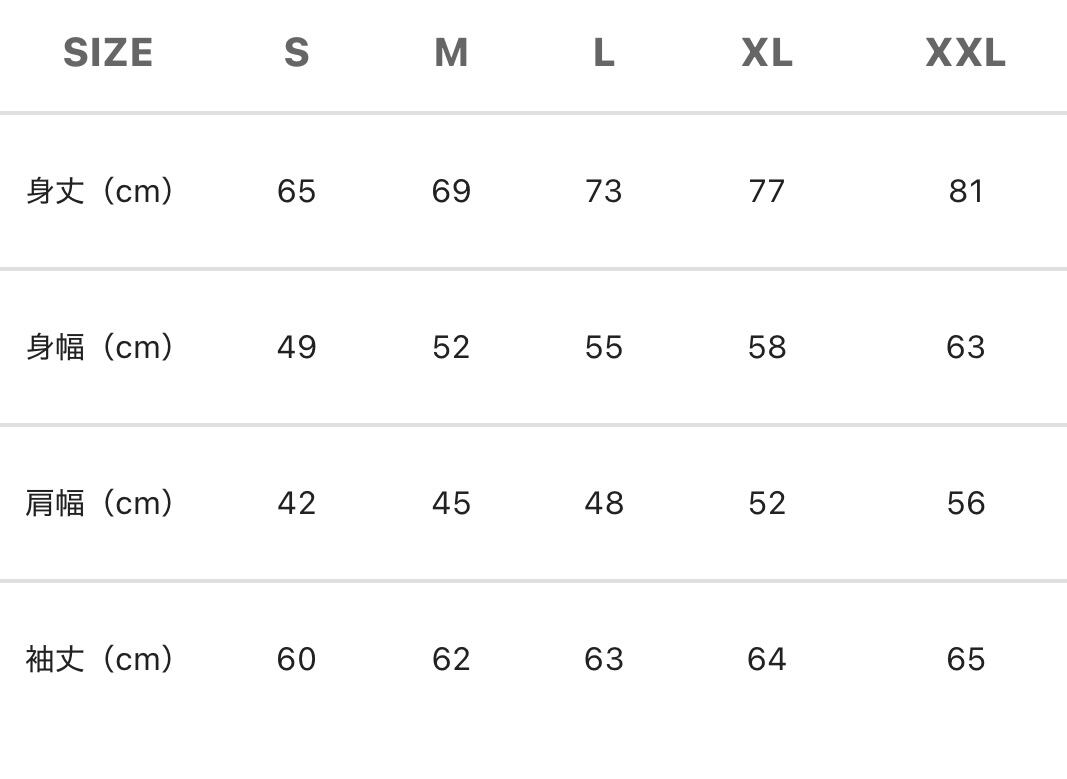Click the 身丈 value 69 for size M
The width and height of the screenshot is (1067, 779).
point(451,191)
